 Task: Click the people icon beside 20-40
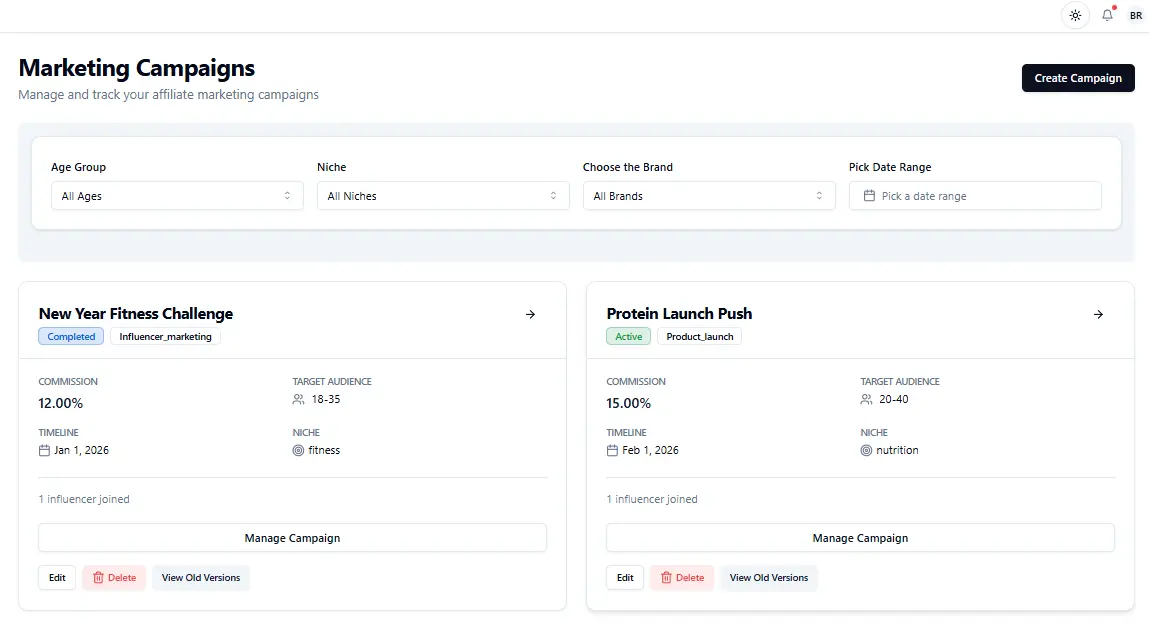866,399
